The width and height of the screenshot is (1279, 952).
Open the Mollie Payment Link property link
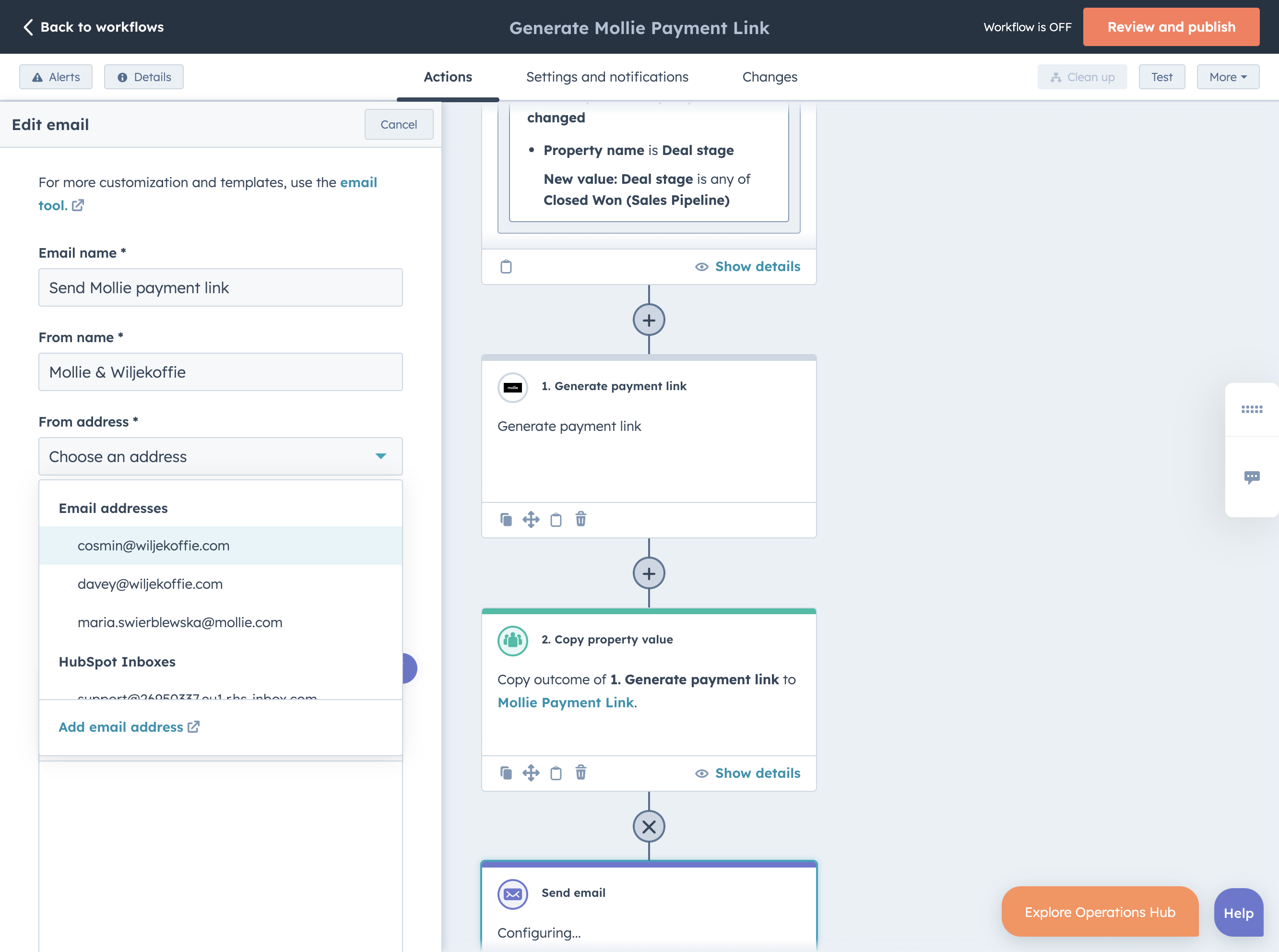coord(566,702)
